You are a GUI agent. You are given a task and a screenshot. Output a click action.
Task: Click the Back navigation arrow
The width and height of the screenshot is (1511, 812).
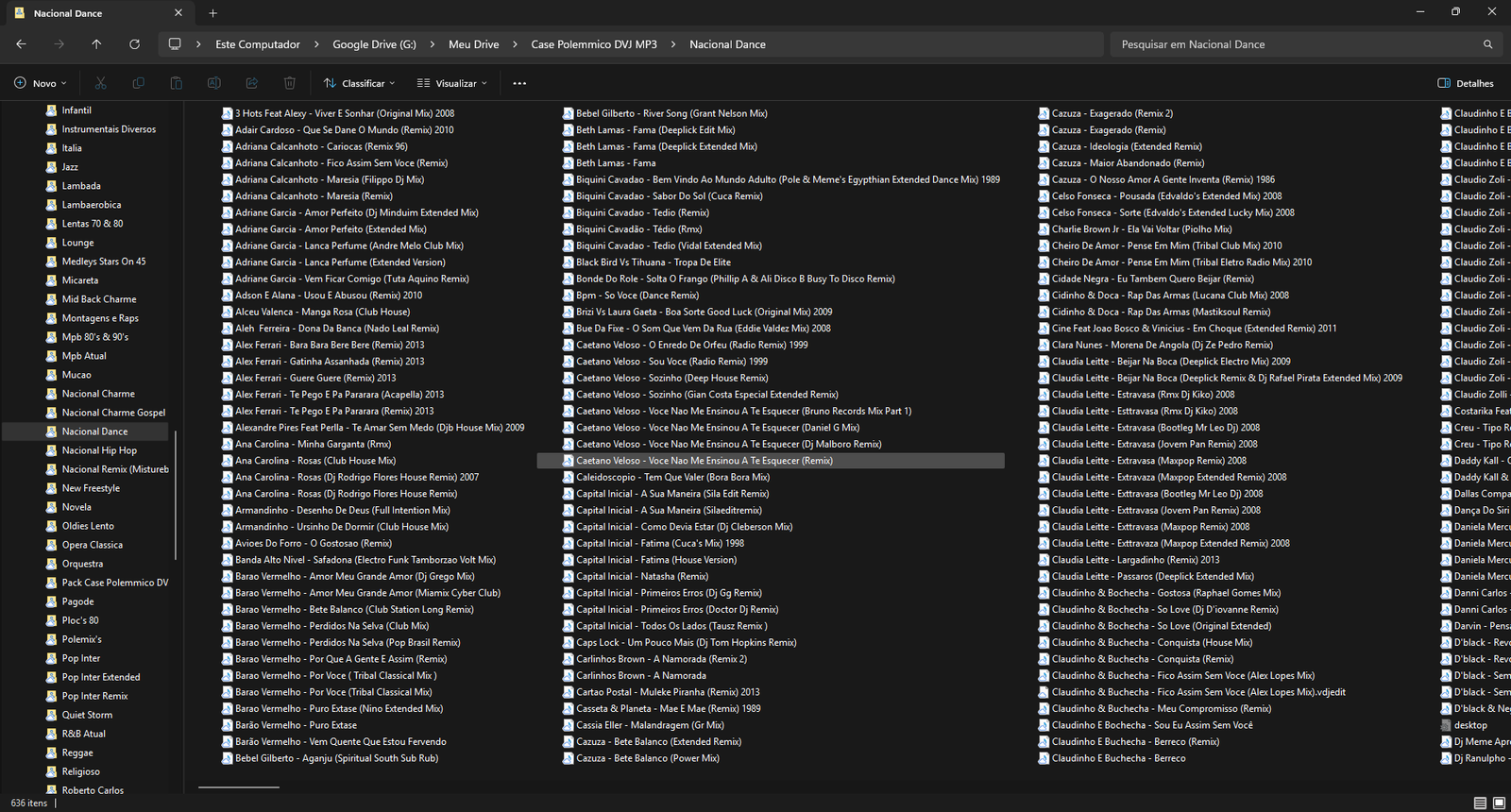[x=21, y=44]
